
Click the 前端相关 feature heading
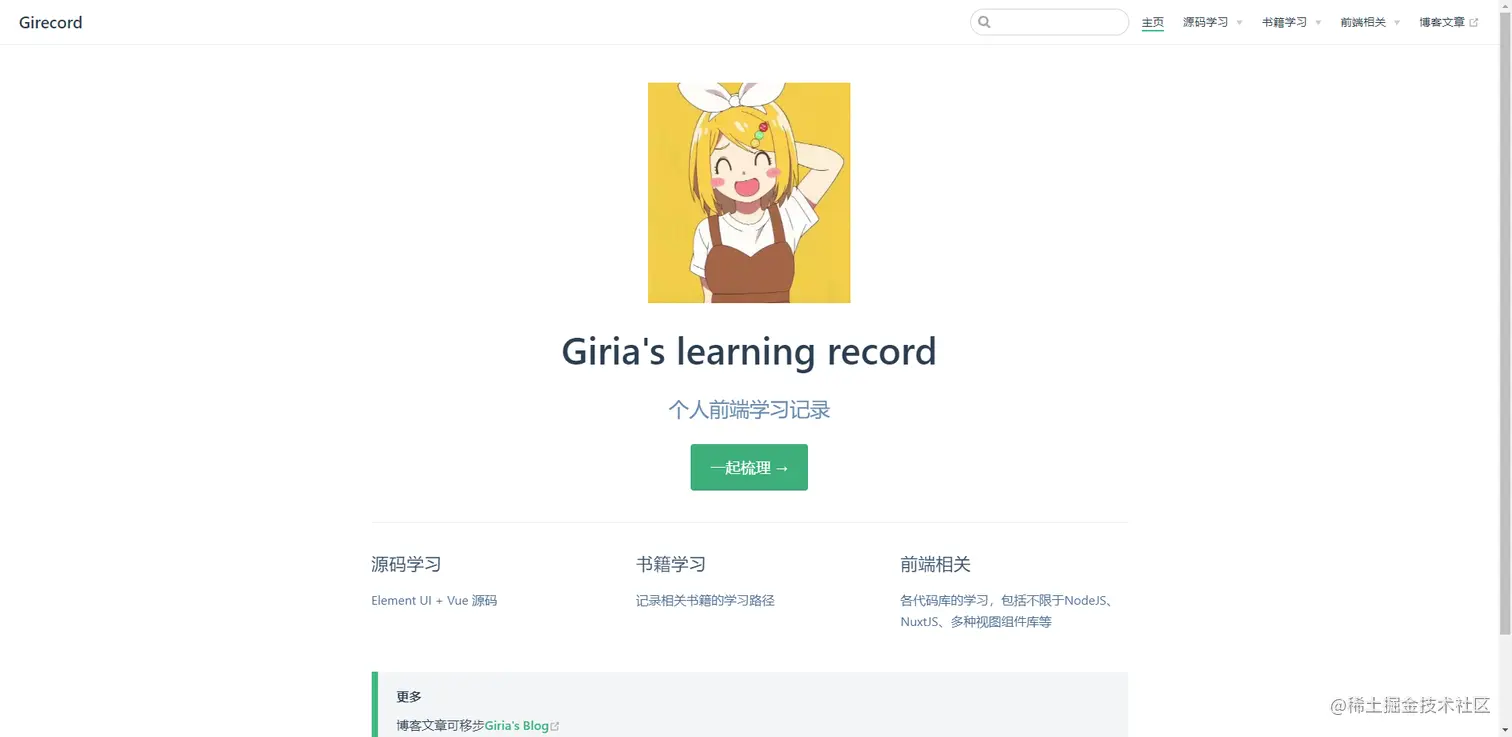[x=935, y=564]
